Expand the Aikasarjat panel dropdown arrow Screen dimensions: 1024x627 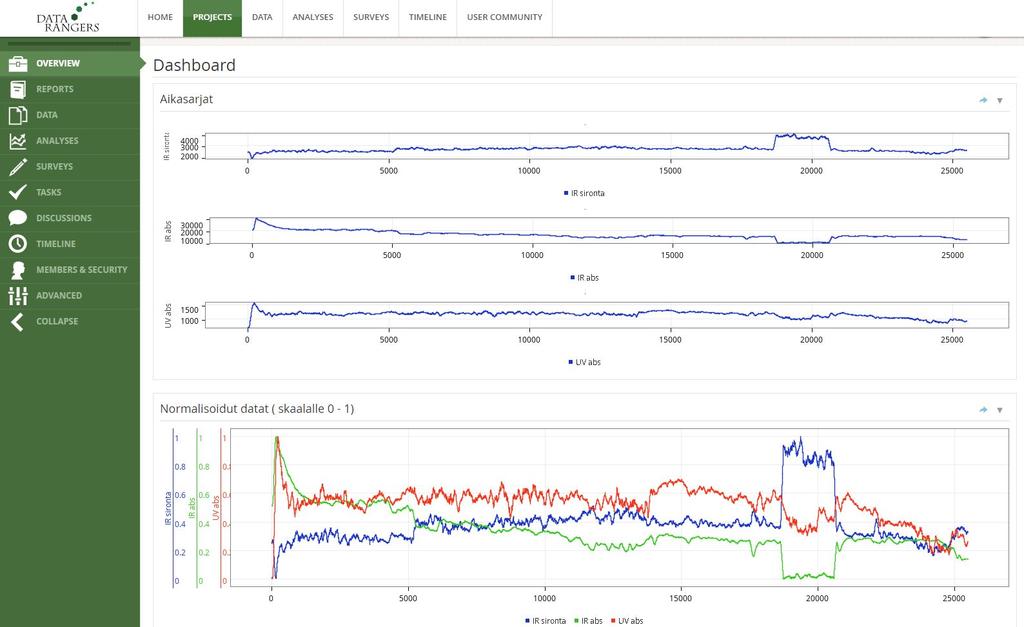pyautogui.click(x=1000, y=101)
